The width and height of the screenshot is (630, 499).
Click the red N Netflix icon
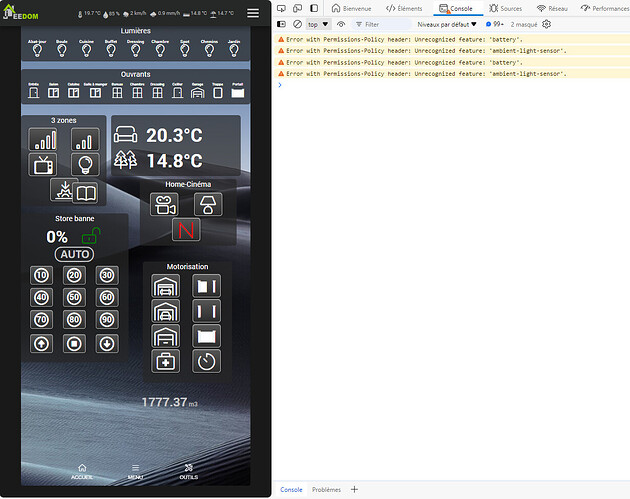[x=186, y=230]
